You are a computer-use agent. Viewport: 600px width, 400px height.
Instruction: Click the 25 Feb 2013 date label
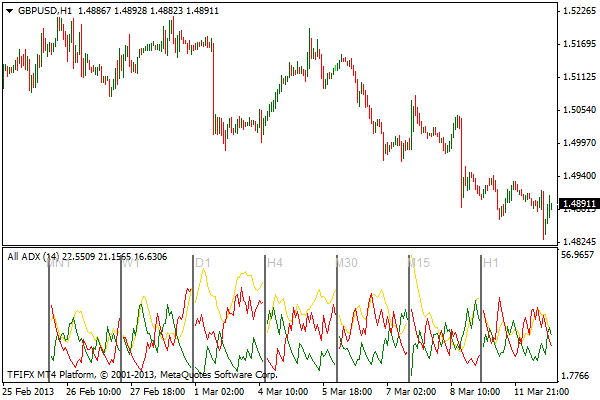pos(30,392)
